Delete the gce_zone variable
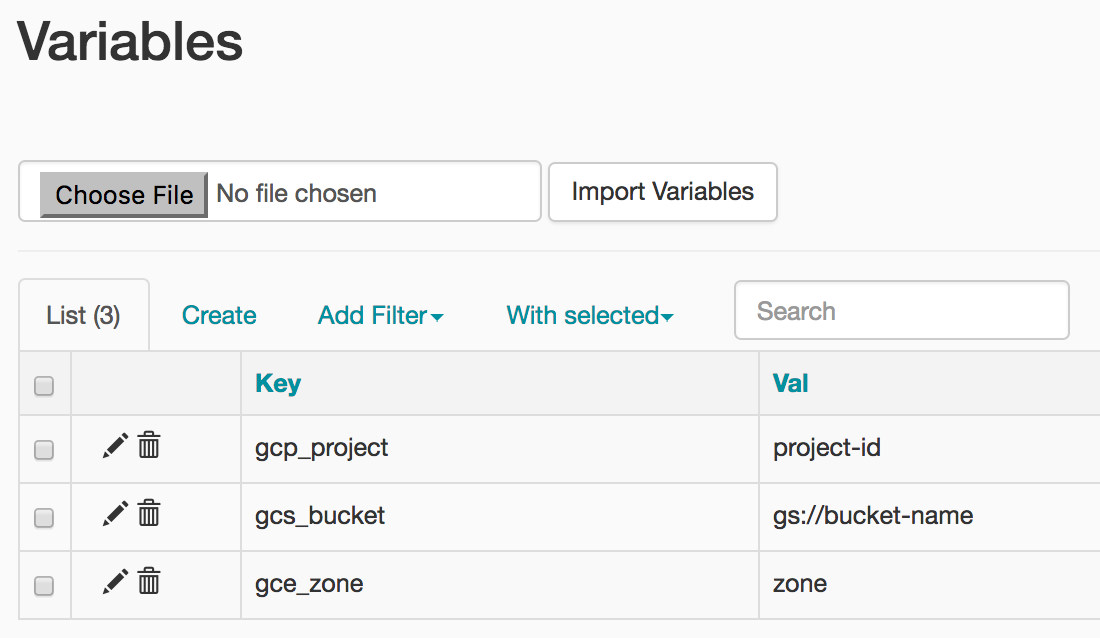 [147, 581]
